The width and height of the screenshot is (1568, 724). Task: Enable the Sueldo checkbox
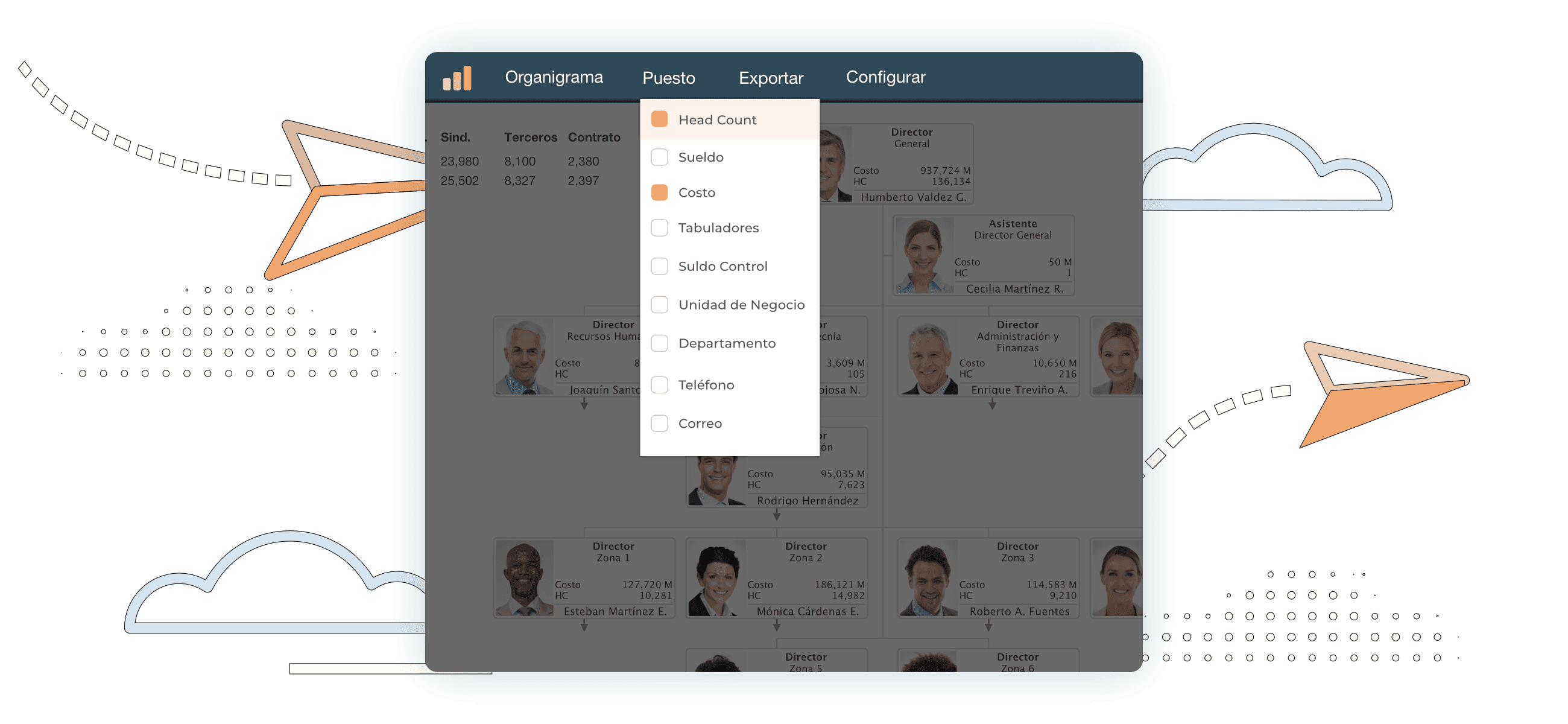[659, 157]
